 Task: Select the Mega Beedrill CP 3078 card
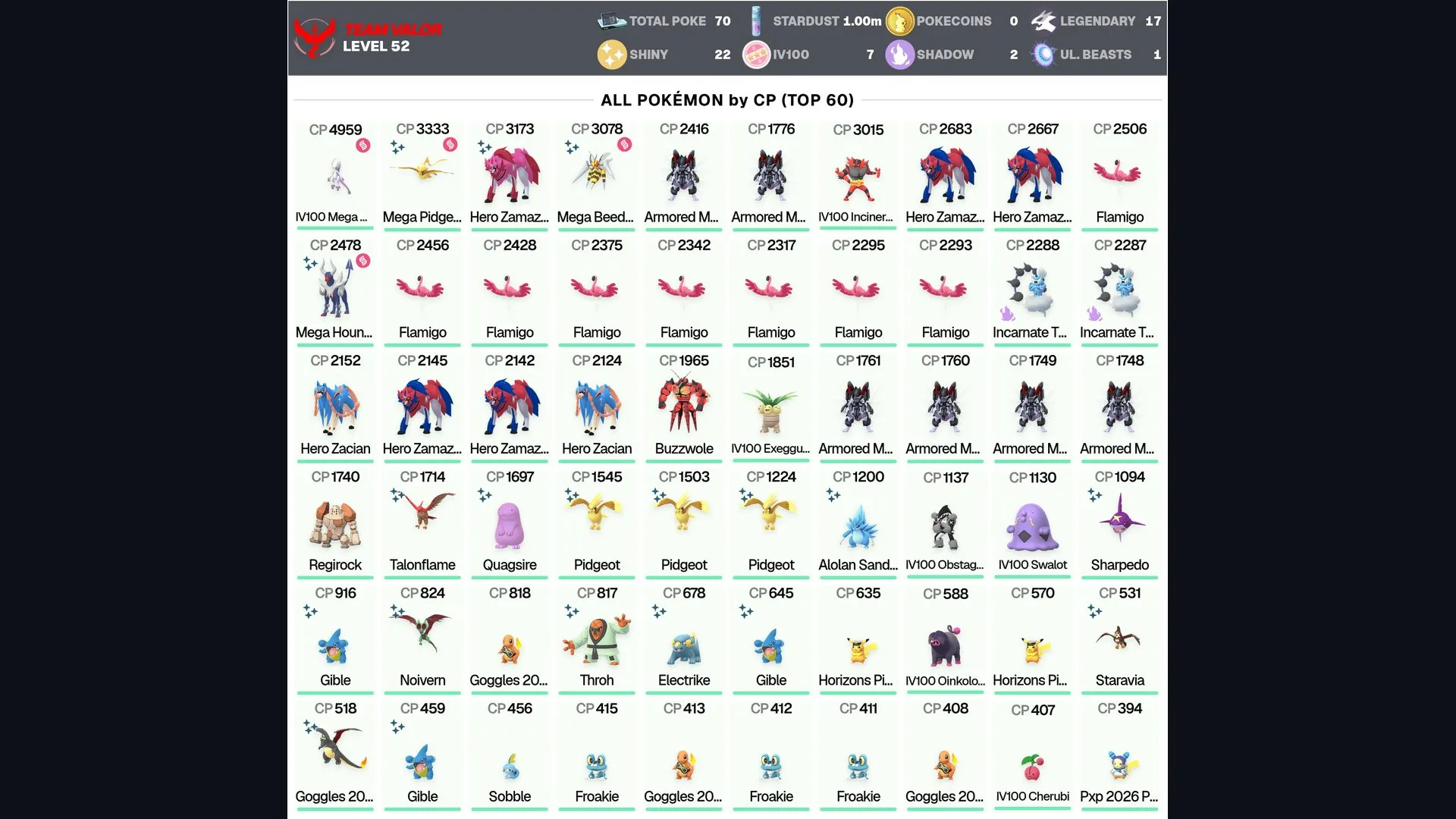point(597,174)
